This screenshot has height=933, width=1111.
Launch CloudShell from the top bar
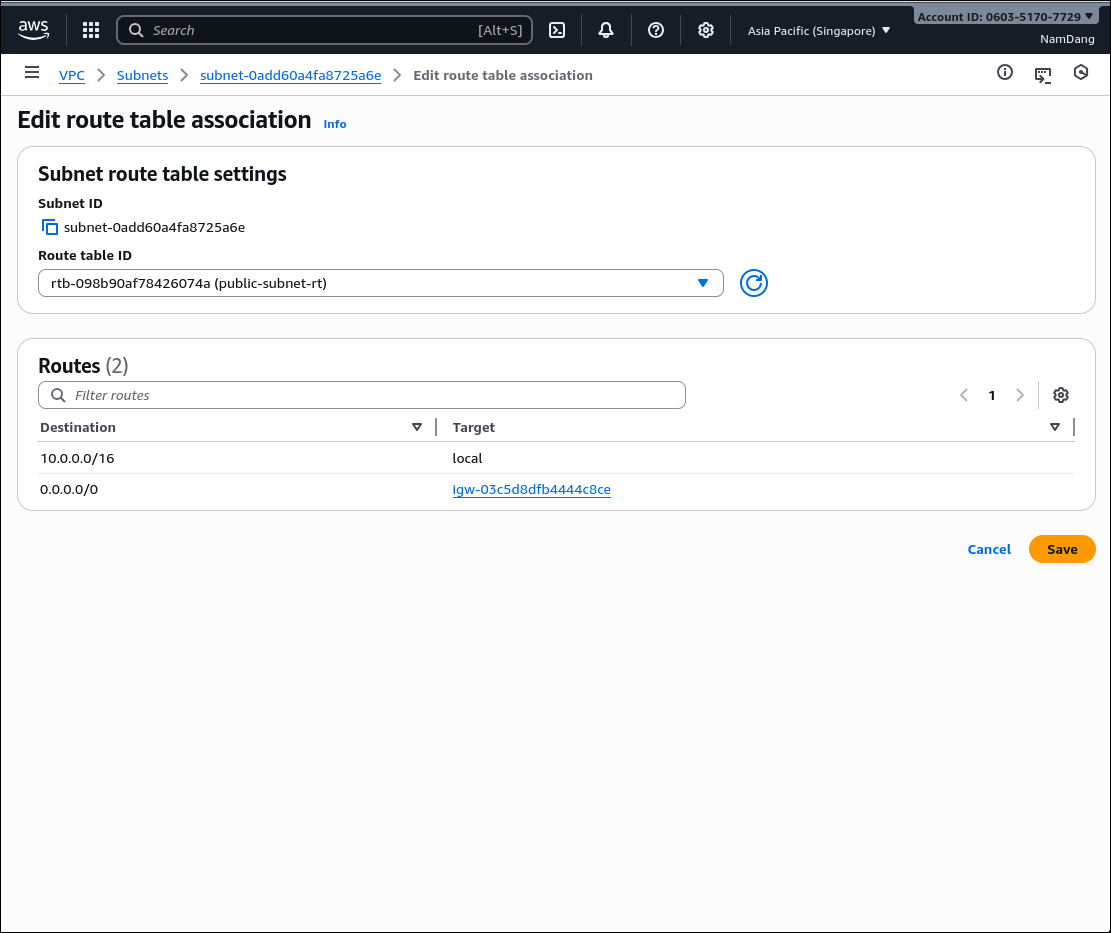pos(557,30)
